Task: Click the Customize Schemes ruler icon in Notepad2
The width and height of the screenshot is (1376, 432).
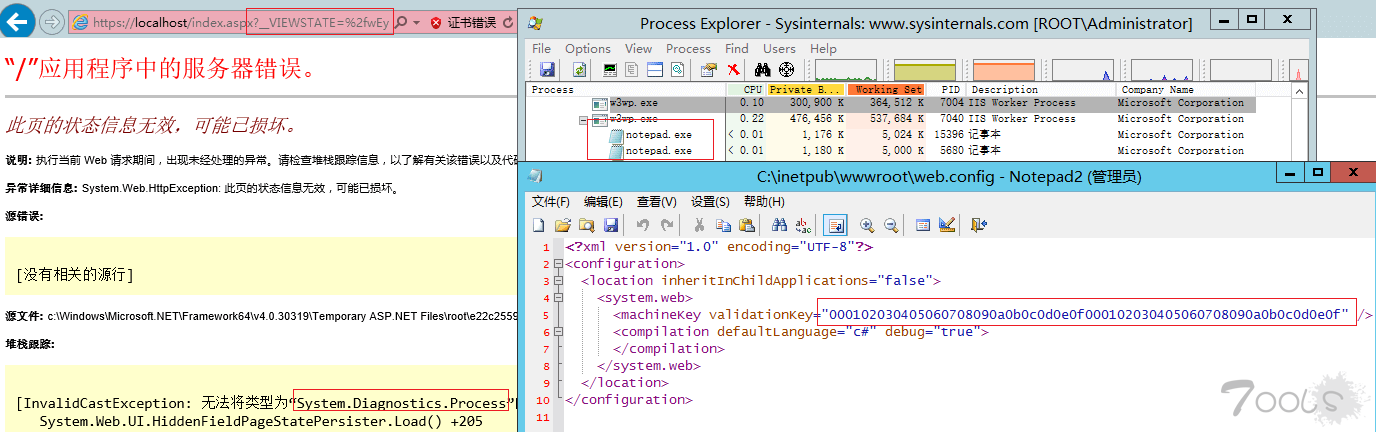Action: (x=947, y=225)
